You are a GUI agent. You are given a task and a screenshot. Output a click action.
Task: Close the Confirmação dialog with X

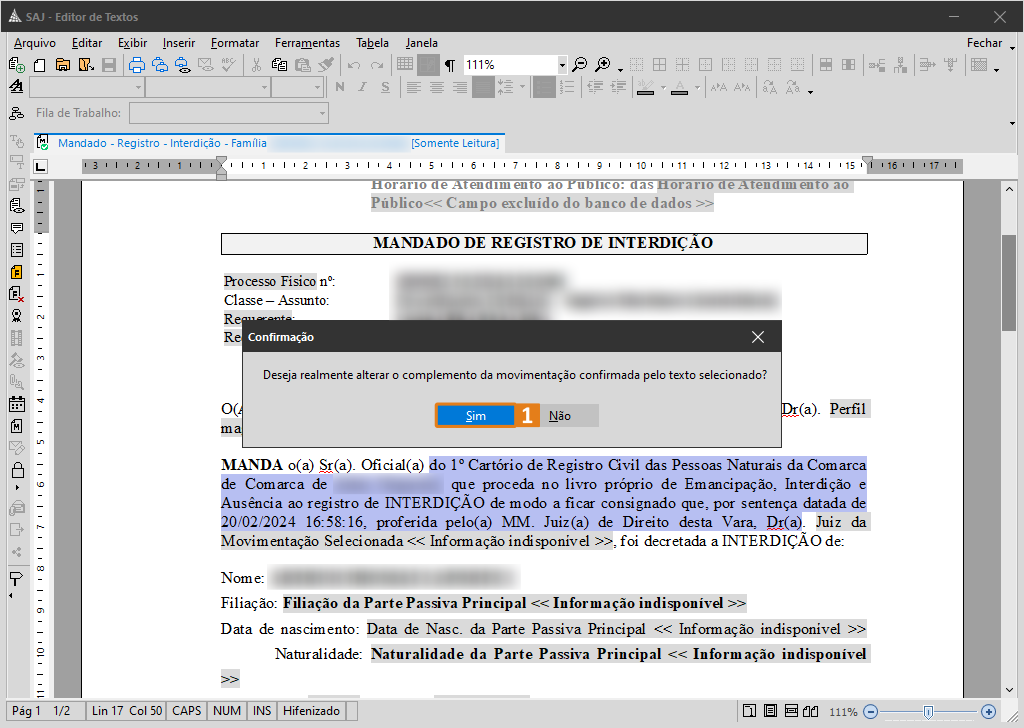tap(758, 337)
